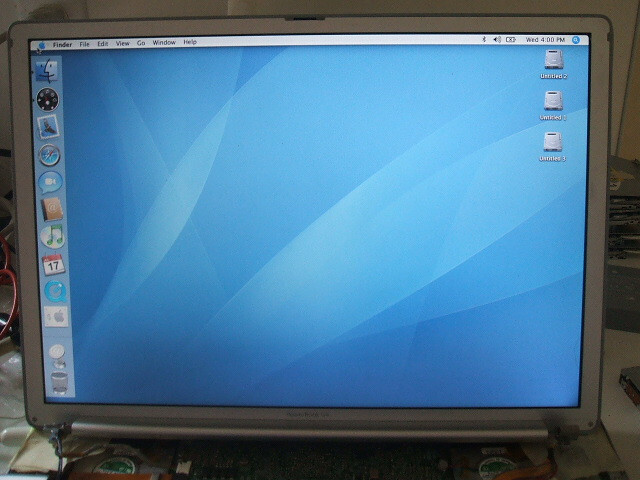Viewport: 640px width, 480px height.
Task: Open the Edit menu
Action: pos(102,44)
